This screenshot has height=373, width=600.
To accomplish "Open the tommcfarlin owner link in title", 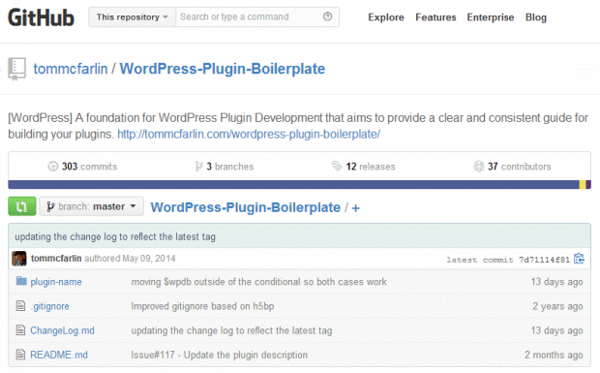I will coord(70,69).
